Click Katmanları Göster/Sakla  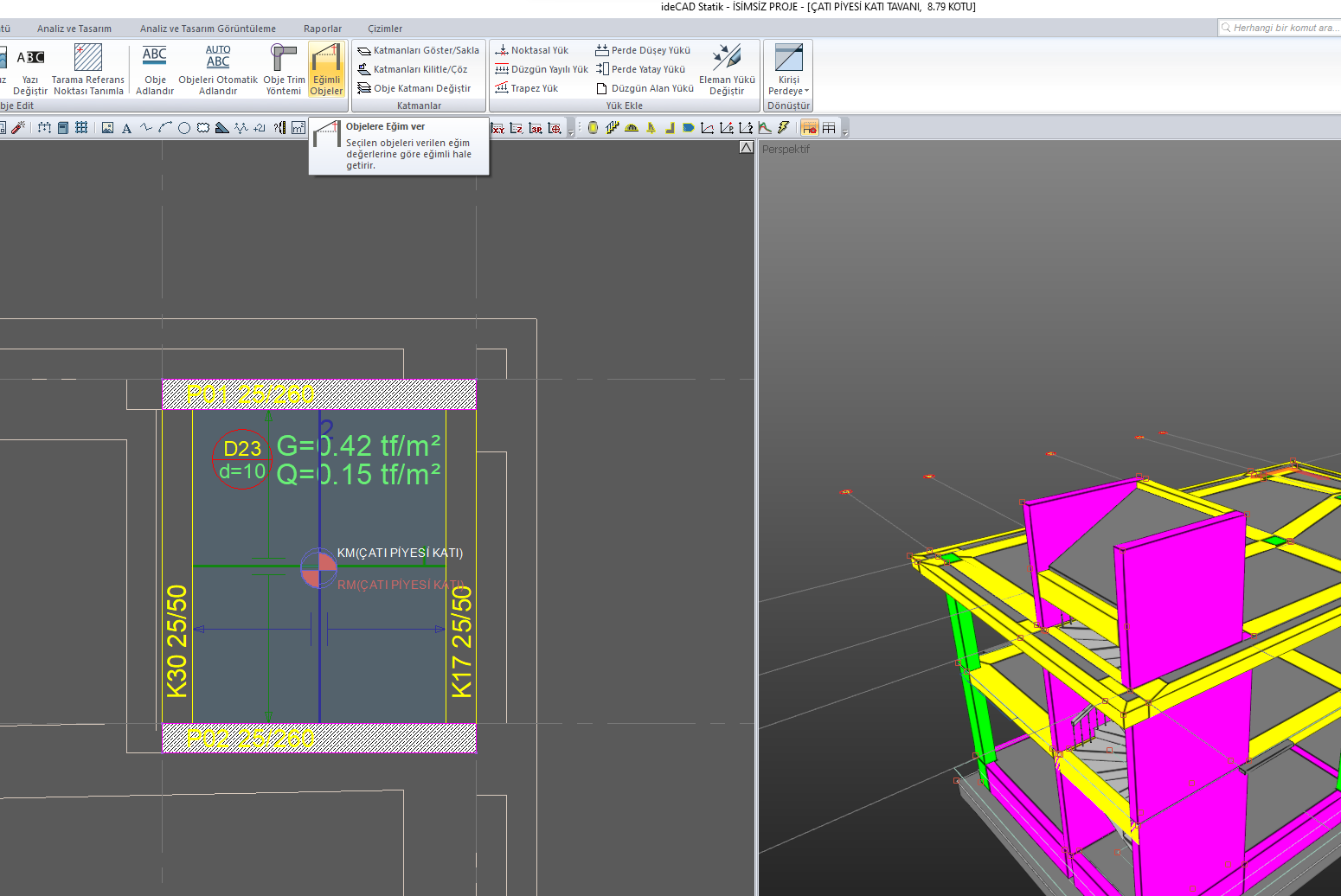(x=419, y=50)
